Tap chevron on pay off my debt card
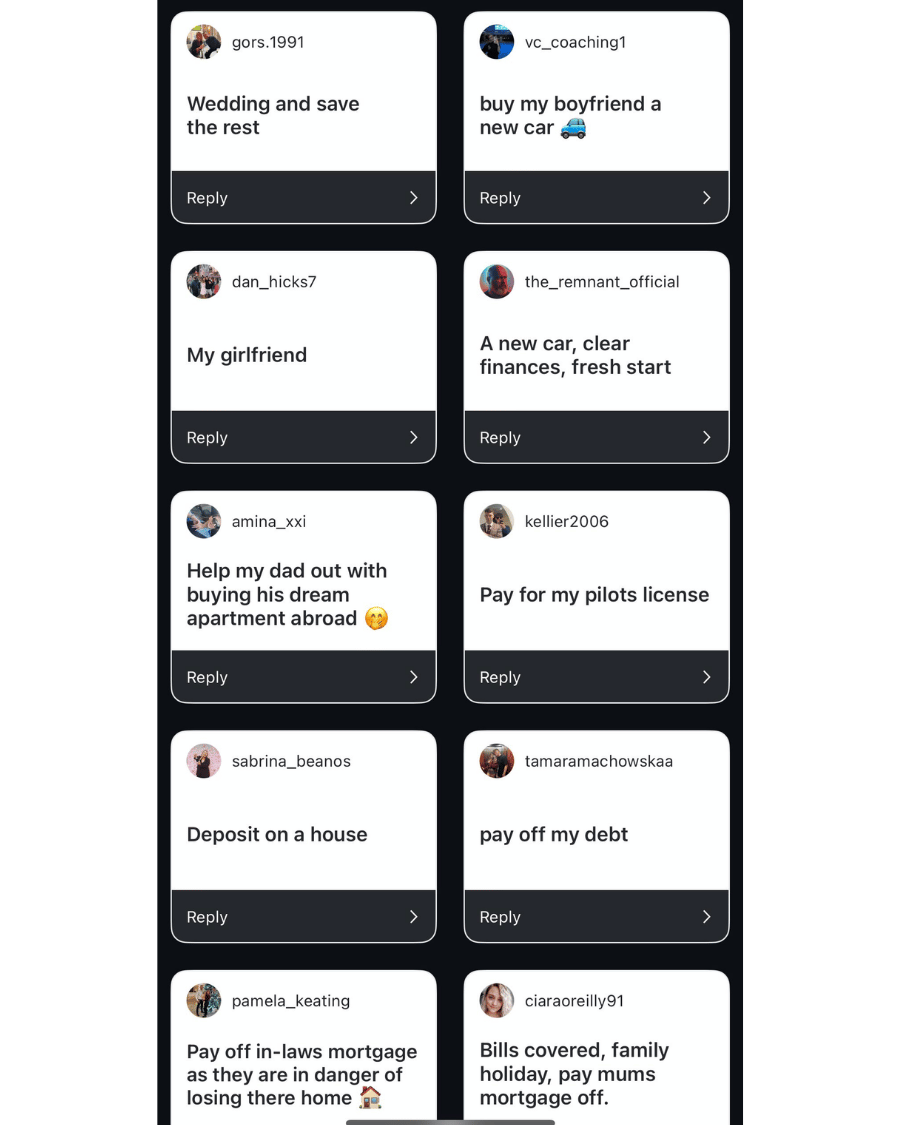900x1125 pixels. pyautogui.click(x=707, y=917)
